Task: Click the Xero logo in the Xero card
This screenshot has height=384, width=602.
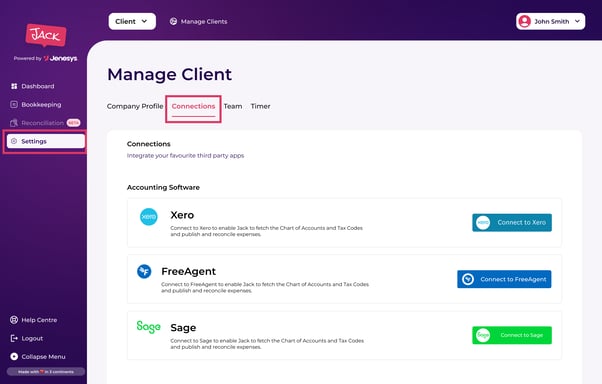Action: (x=149, y=217)
